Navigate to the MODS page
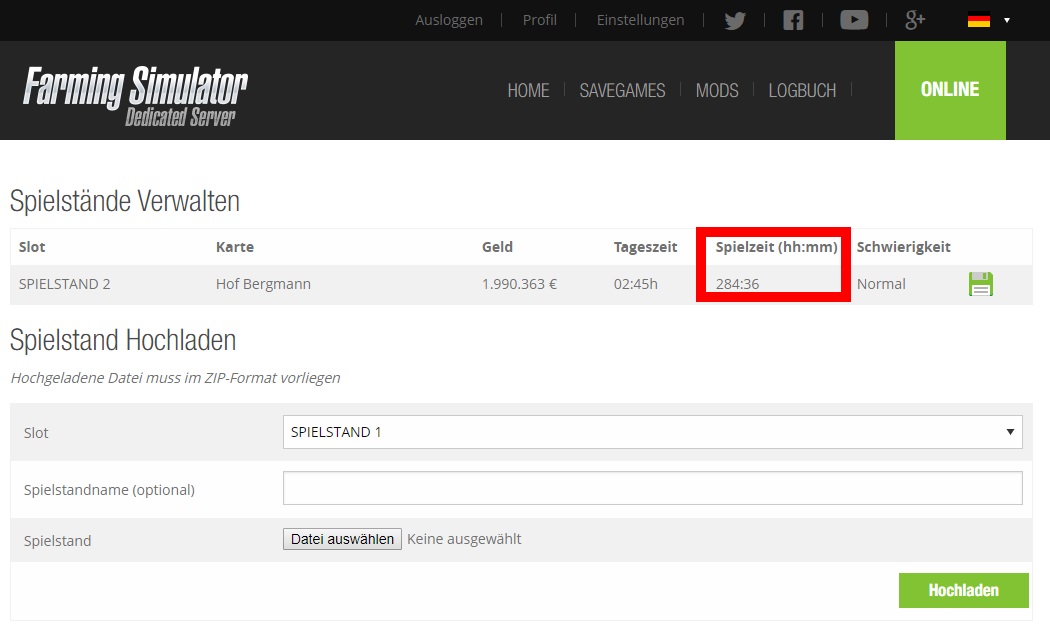The width and height of the screenshot is (1050, 633). (717, 91)
